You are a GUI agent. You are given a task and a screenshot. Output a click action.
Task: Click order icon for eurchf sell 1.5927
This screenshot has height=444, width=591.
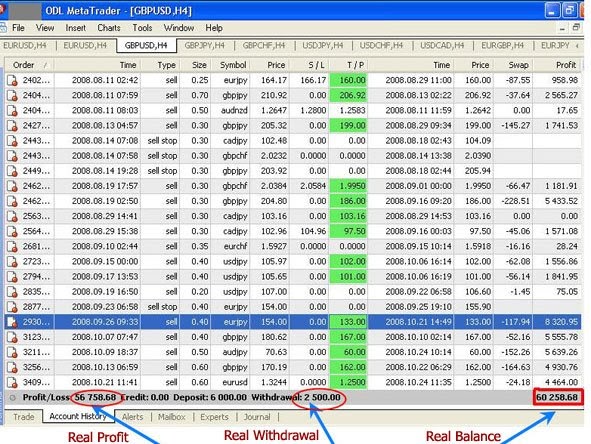click(12, 246)
